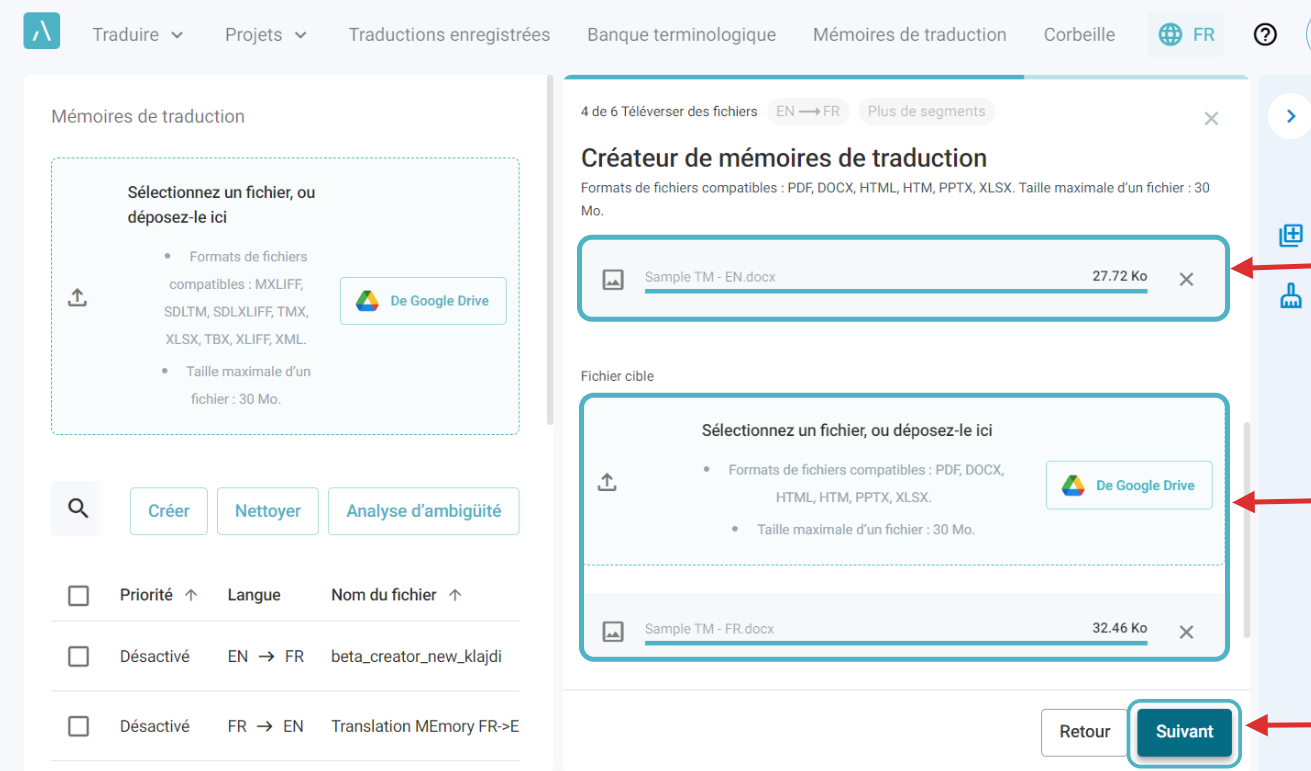Click the Sample TM - EN.docx progress bar
The height and width of the screenshot is (771, 1311).
click(x=896, y=291)
